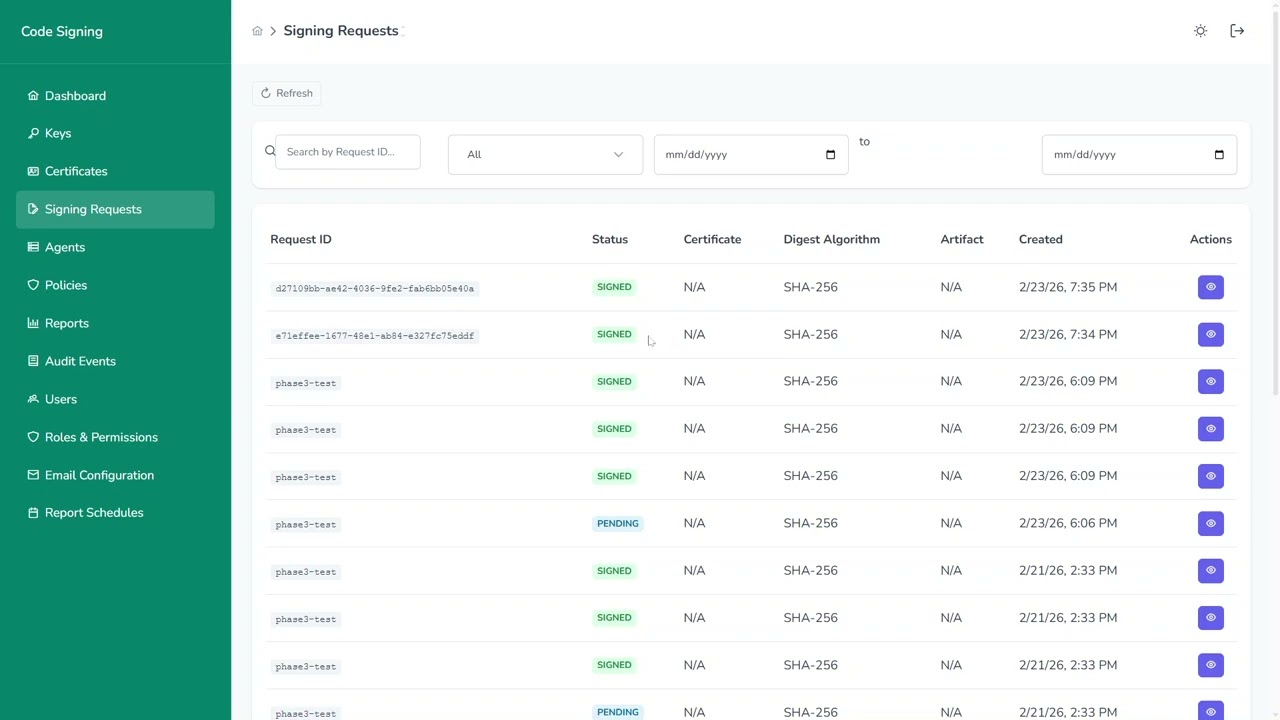
Task: Click SIGNED badge of d27109bb row
Action: point(614,287)
